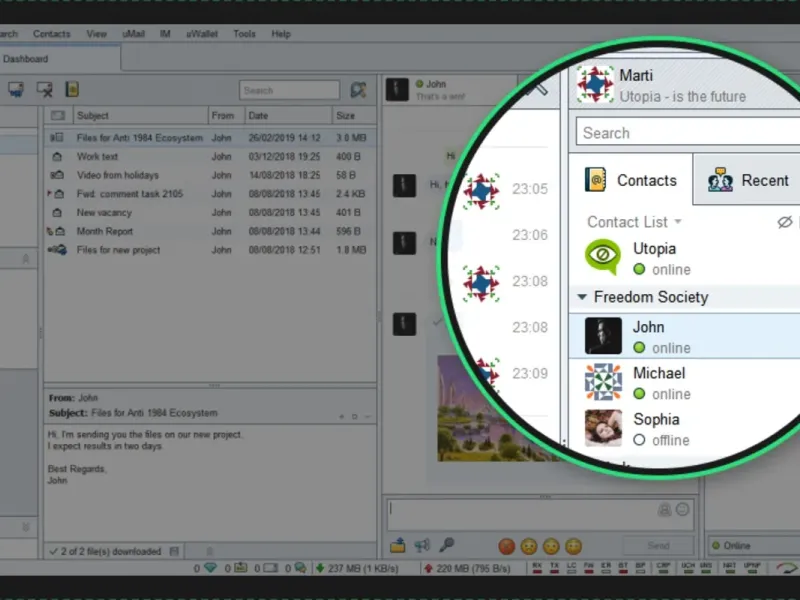Screen dimensions: 800x600
Task: Click the status bar chat bubbles icon
Action: [301, 568]
